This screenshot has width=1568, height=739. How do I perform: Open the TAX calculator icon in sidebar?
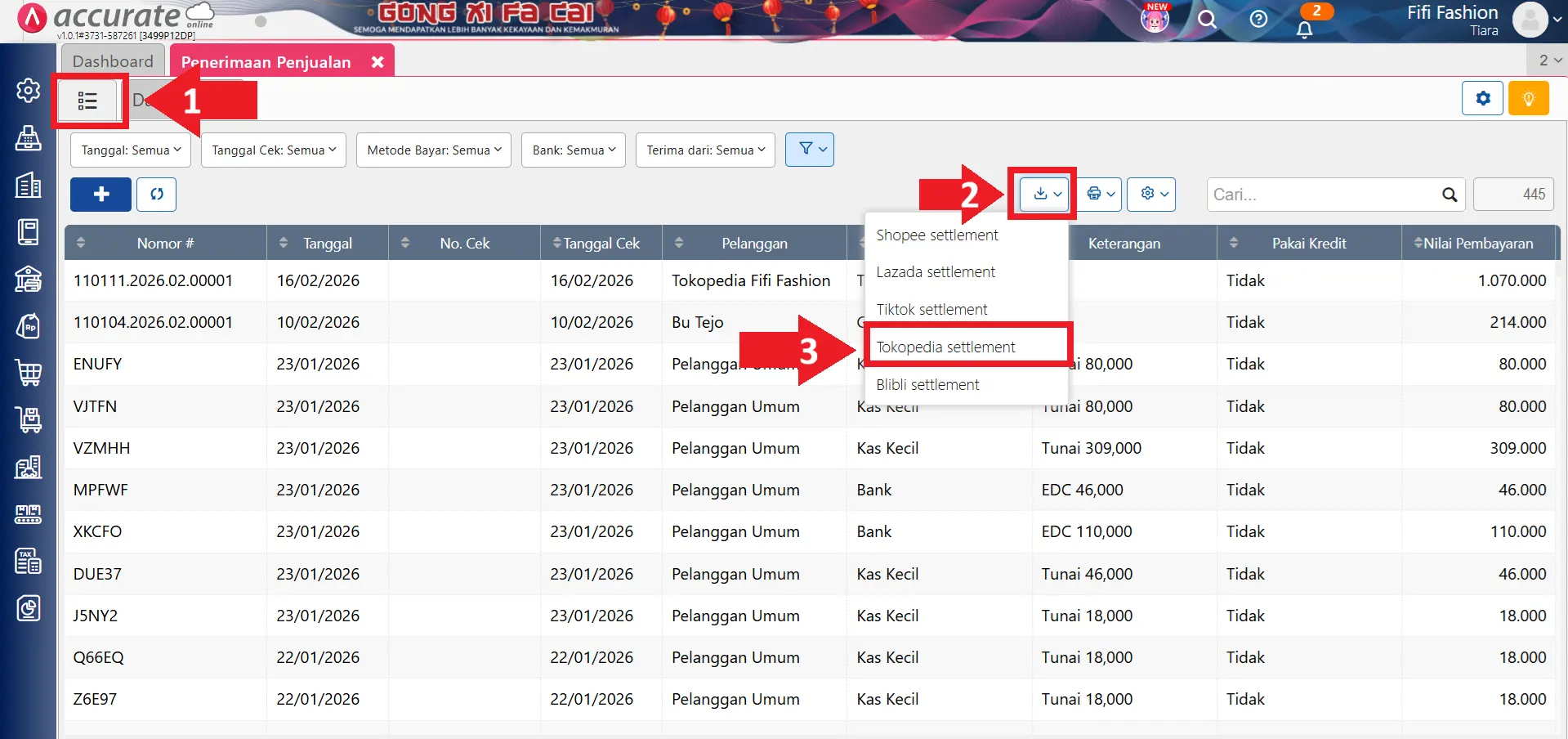(x=28, y=561)
